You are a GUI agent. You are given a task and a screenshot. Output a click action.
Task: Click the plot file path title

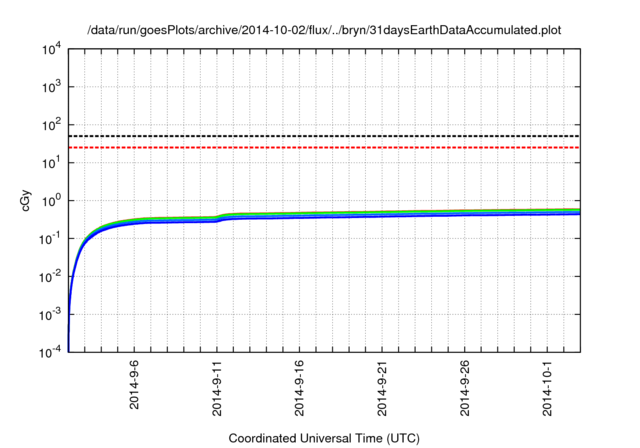tap(324, 30)
